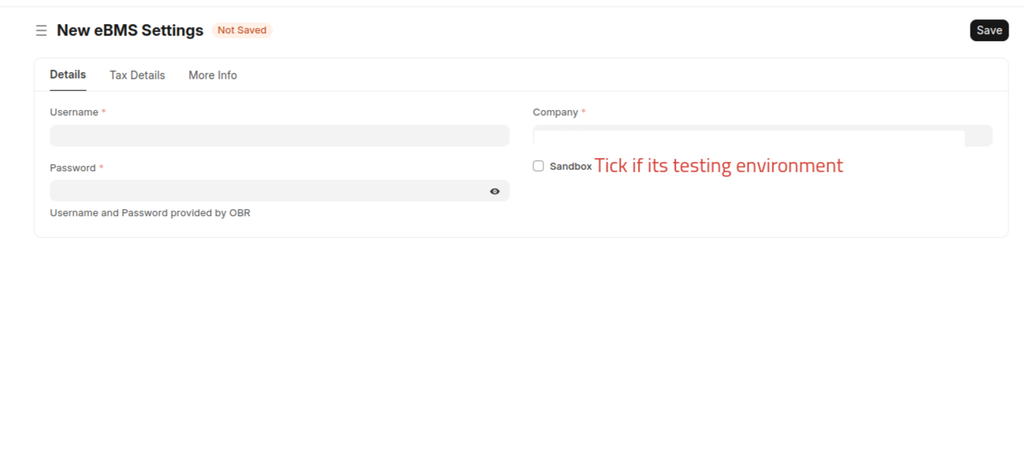Switch to the More Info tab
1024x460 pixels.
[213, 75]
